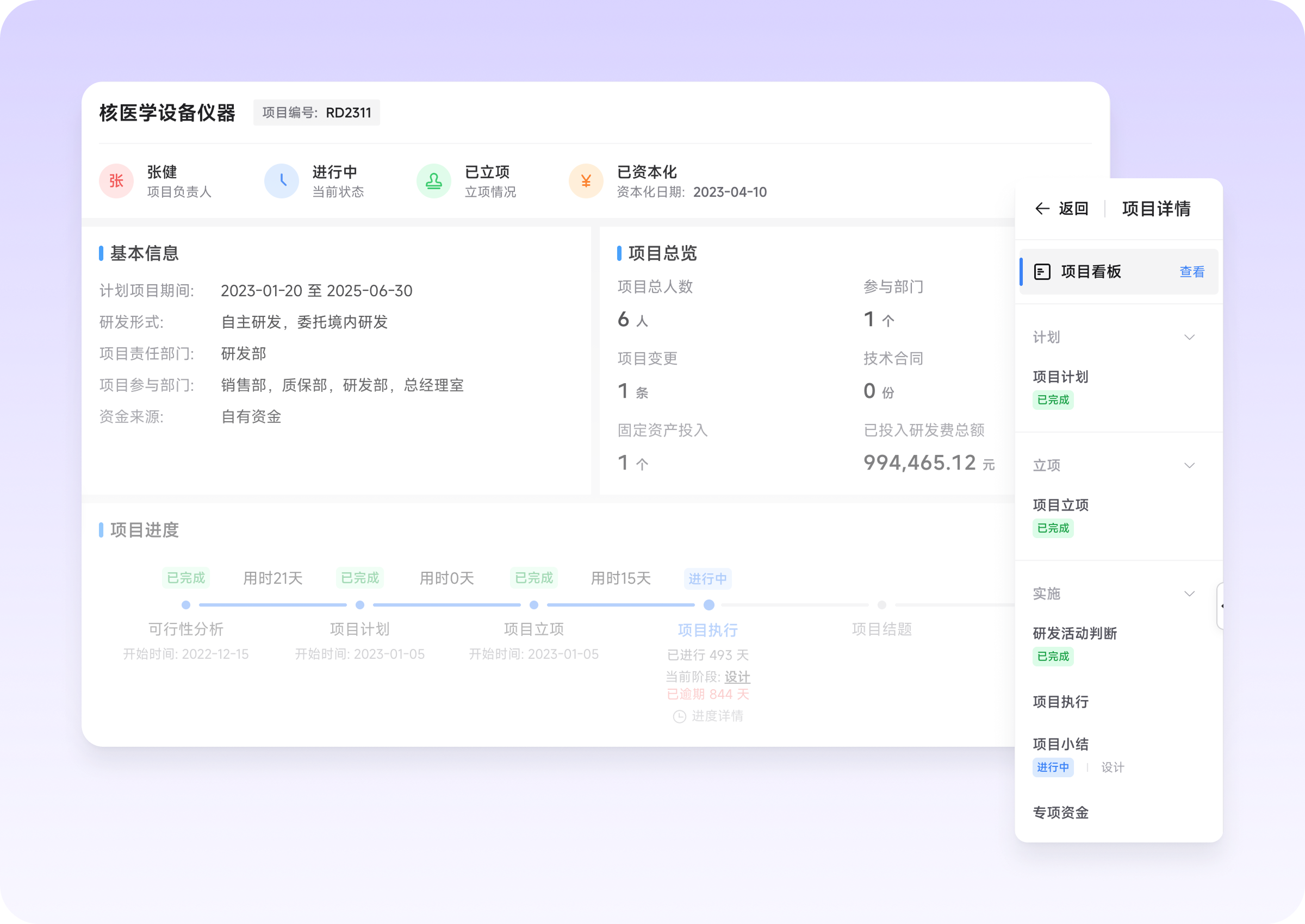Click the back arrow icon
This screenshot has width=1305, height=924.
(x=1041, y=209)
